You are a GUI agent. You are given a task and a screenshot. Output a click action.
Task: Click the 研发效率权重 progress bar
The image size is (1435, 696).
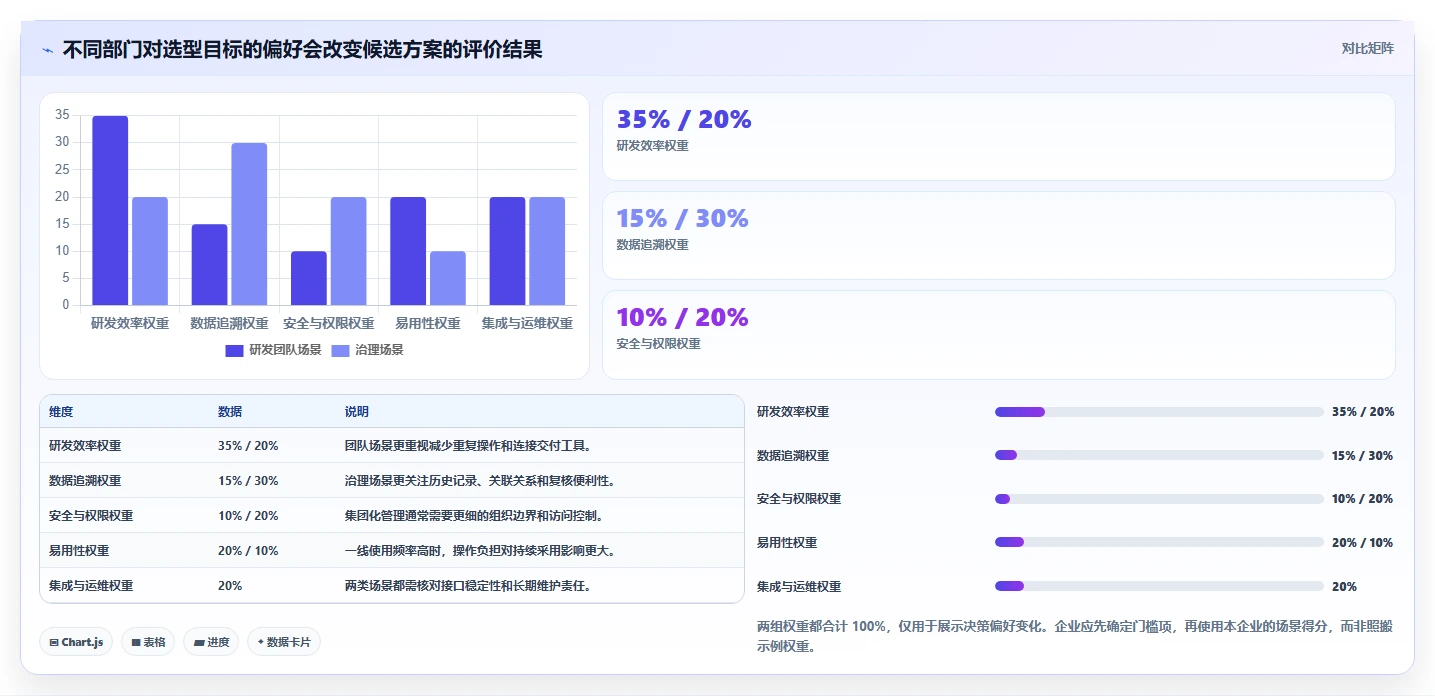point(1159,412)
